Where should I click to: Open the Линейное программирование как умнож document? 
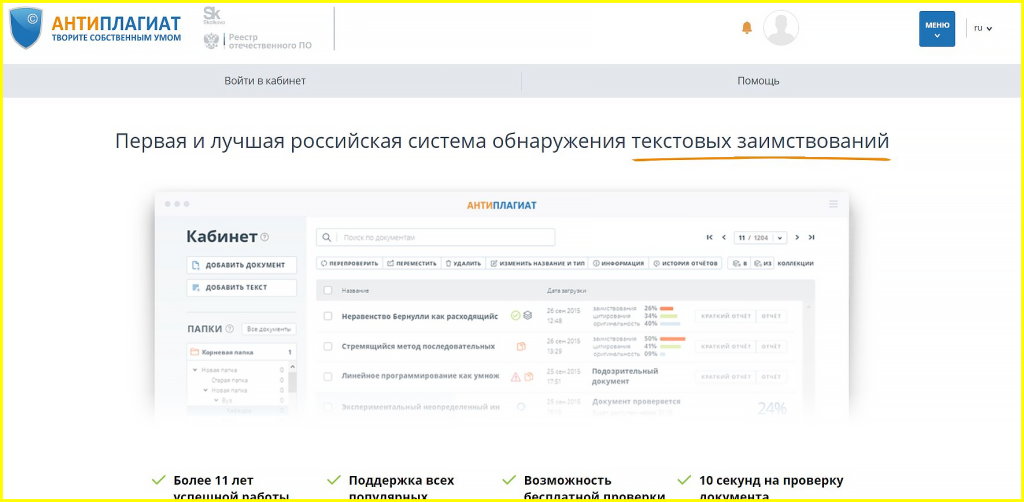[x=421, y=377]
